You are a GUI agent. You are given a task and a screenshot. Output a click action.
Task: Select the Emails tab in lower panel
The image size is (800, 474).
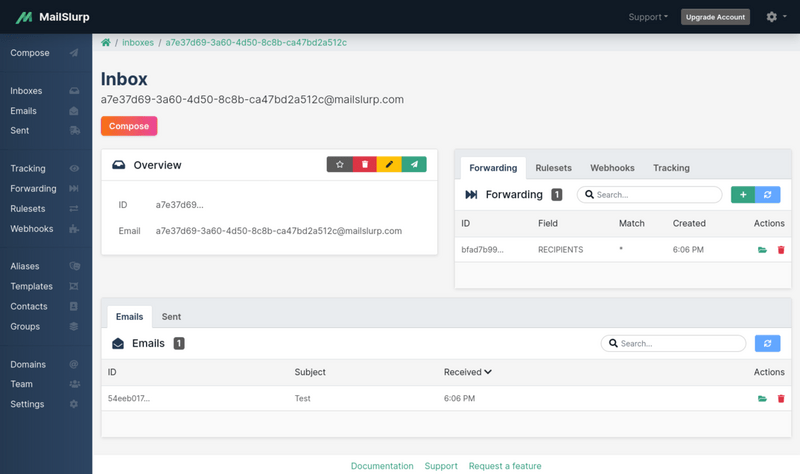(x=130, y=317)
